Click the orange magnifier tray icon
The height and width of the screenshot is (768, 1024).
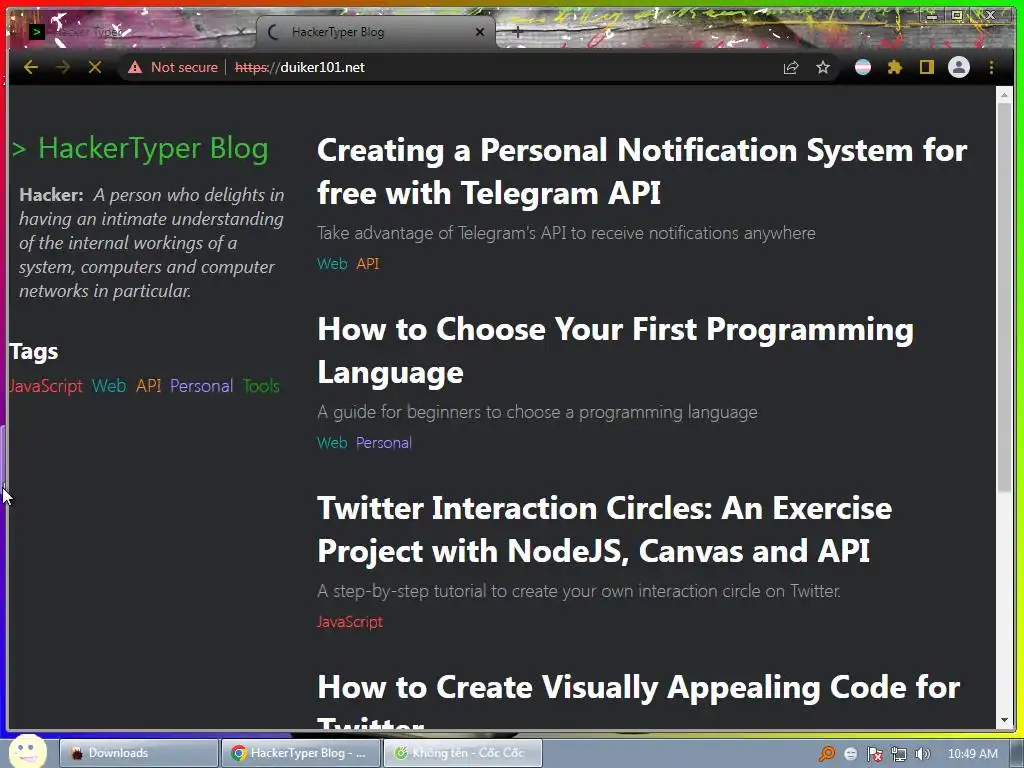click(827, 754)
